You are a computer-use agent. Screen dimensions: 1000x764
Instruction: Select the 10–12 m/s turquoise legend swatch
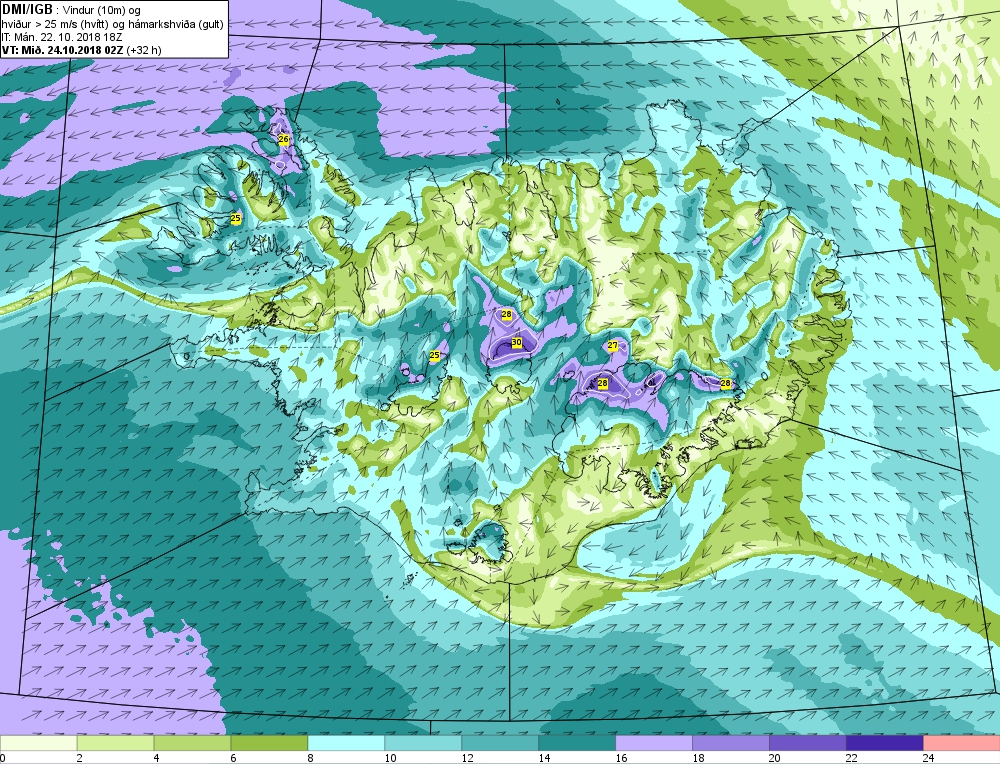pyautogui.click(x=423, y=744)
